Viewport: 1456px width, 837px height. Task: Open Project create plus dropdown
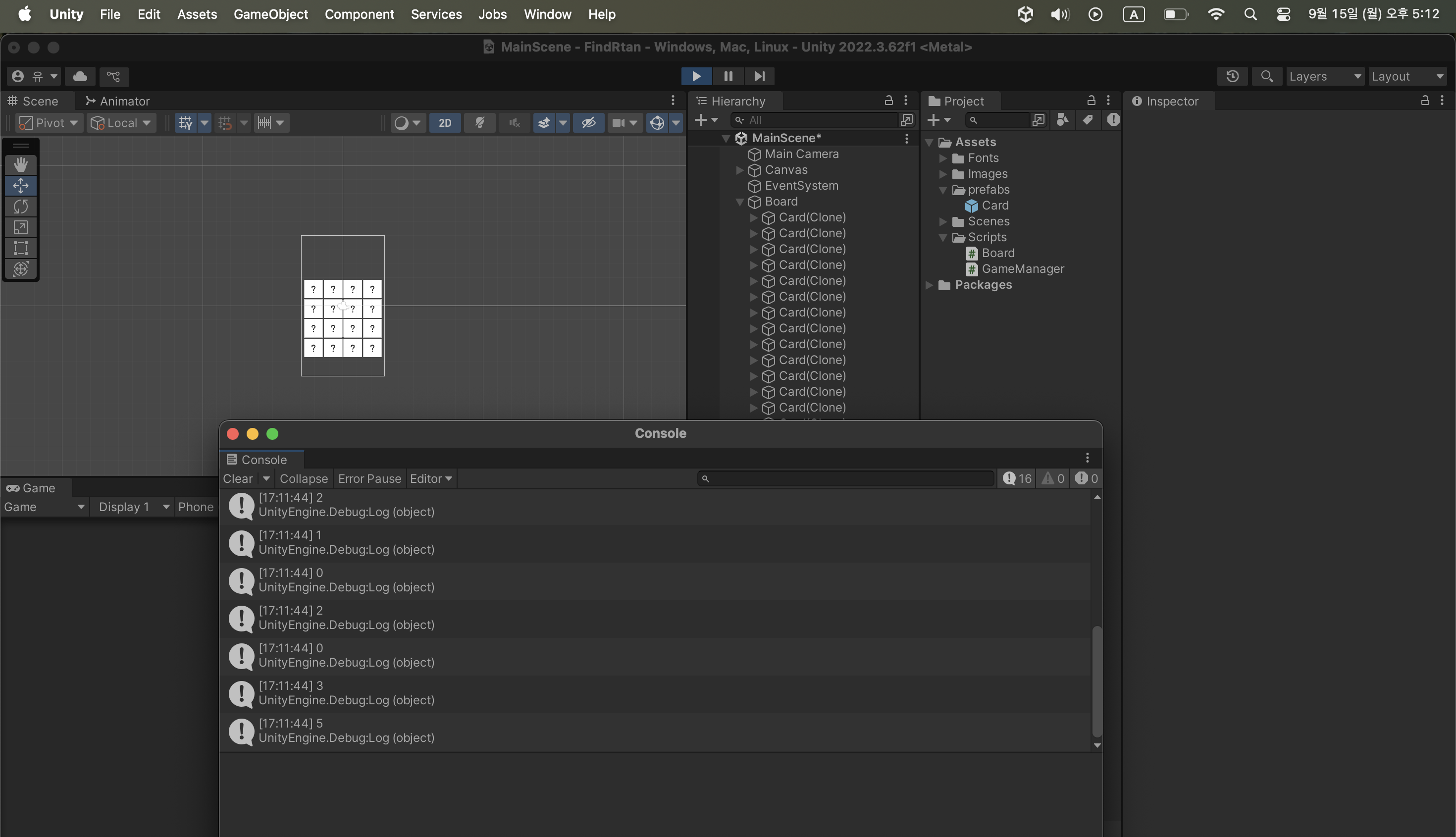coord(938,119)
